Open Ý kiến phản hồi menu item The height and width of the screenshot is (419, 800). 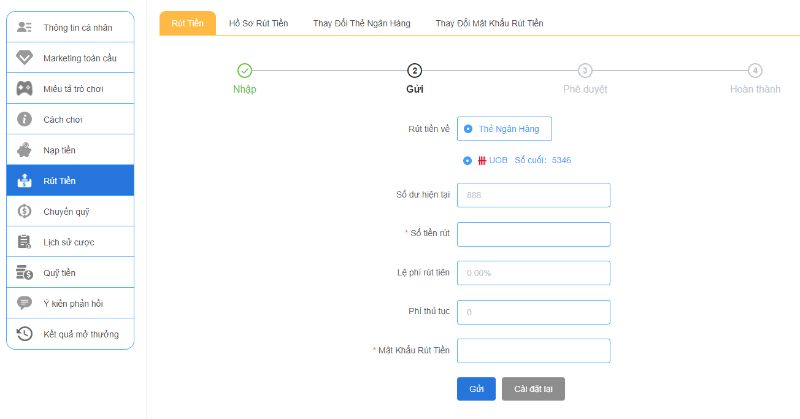(x=70, y=303)
